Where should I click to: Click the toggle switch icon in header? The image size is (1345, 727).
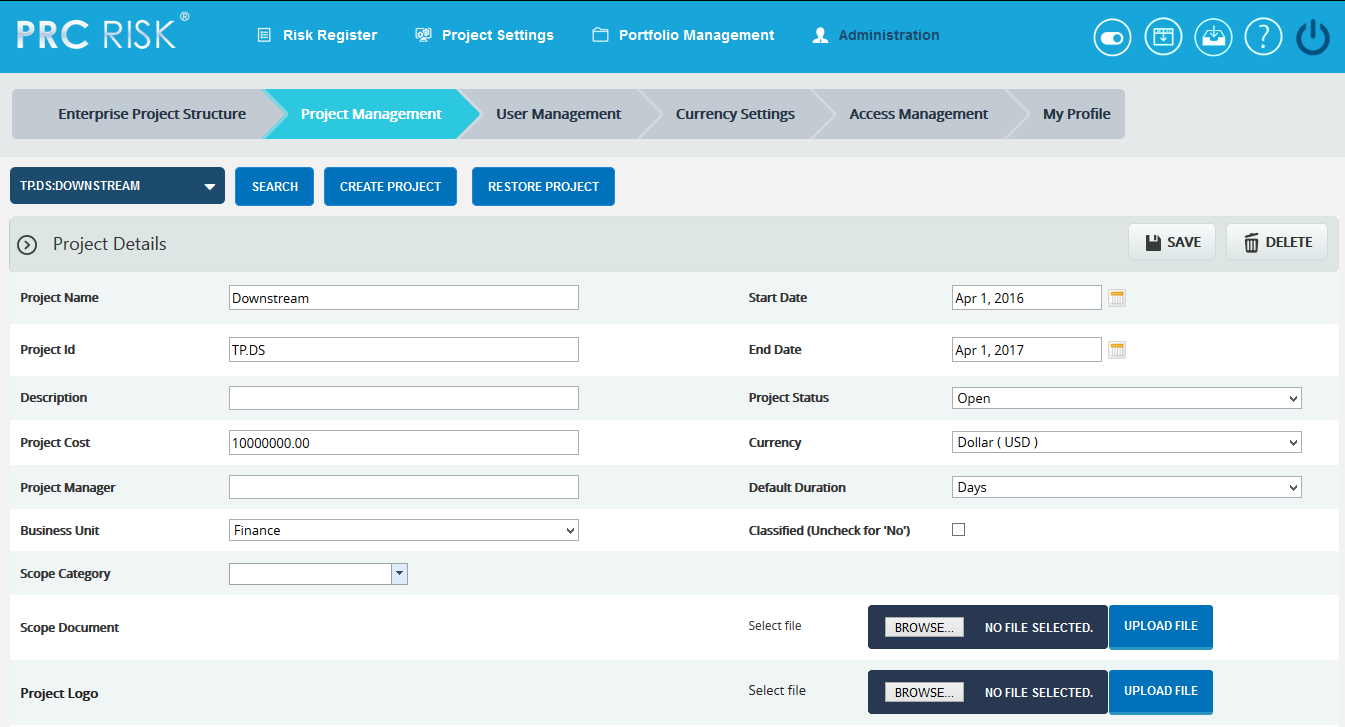pyautogui.click(x=1113, y=37)
